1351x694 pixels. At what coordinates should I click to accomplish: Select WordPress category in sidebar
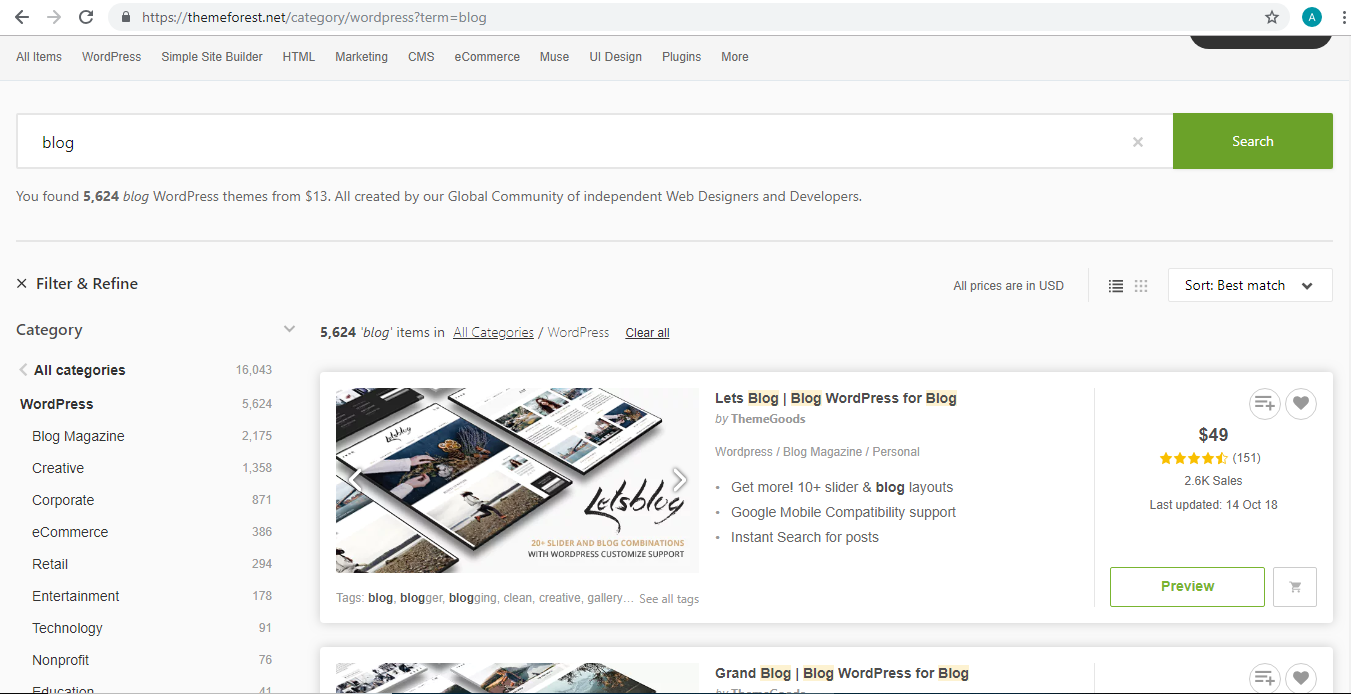(x=57, y=404)
